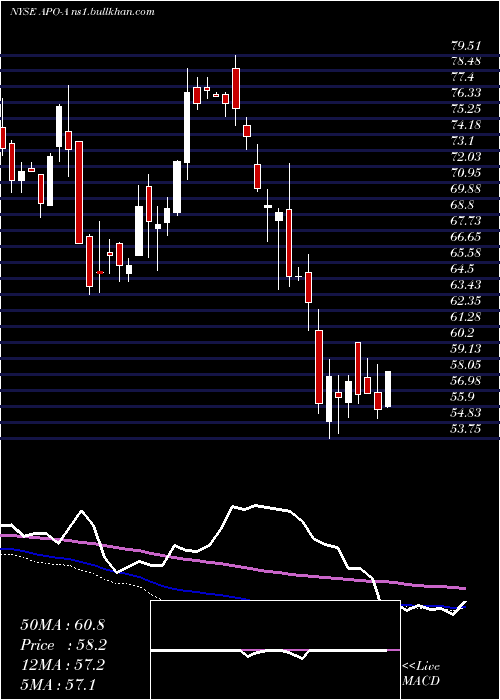Click the 12MA : 57.2 readout
This screenshot has height=700, width=500.
click(x=62, y=665)
